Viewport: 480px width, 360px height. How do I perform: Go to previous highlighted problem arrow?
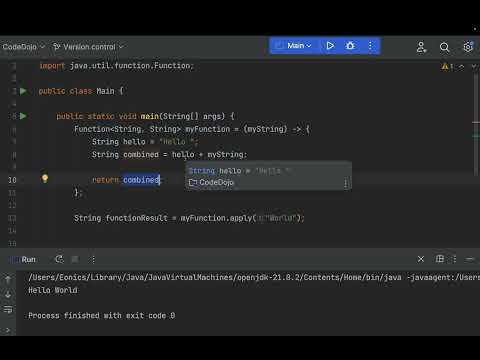[x=461, y=66]
